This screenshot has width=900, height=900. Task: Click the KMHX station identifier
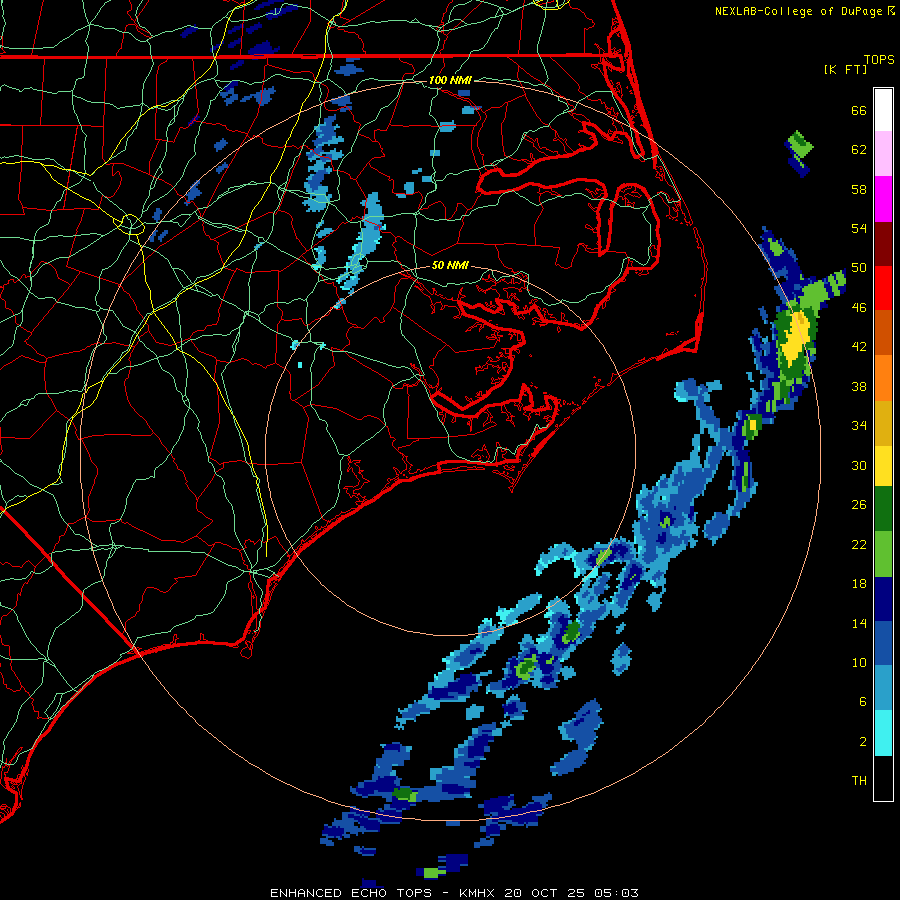(478, 893)
